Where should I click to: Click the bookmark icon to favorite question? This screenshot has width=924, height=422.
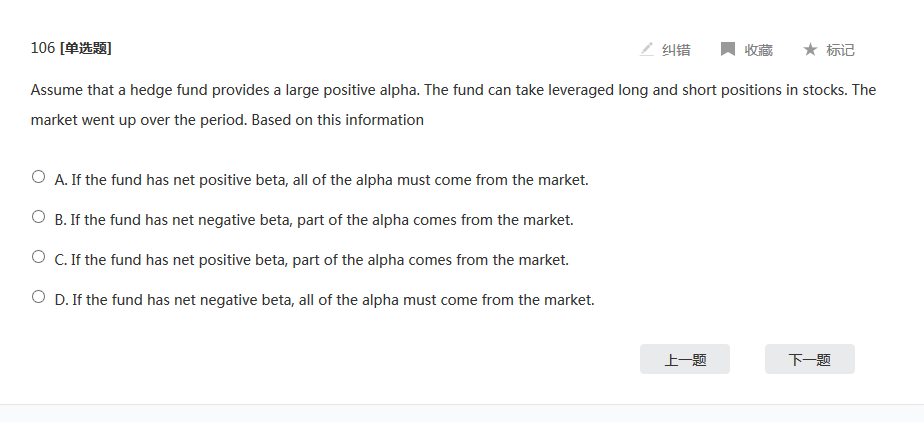tap(728, 49)
